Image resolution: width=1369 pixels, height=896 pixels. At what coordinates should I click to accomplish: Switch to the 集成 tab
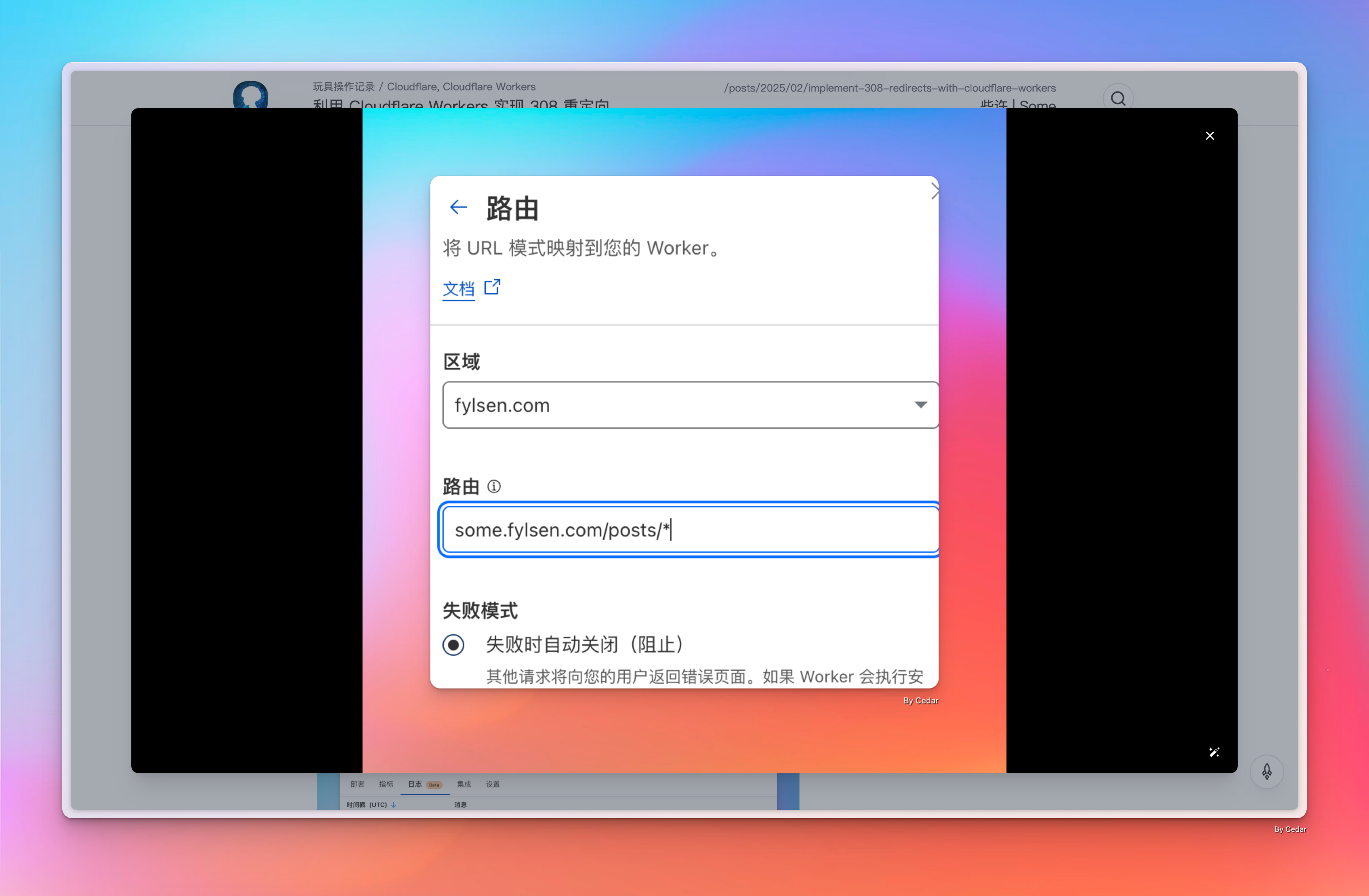click(x=464, y=784)
